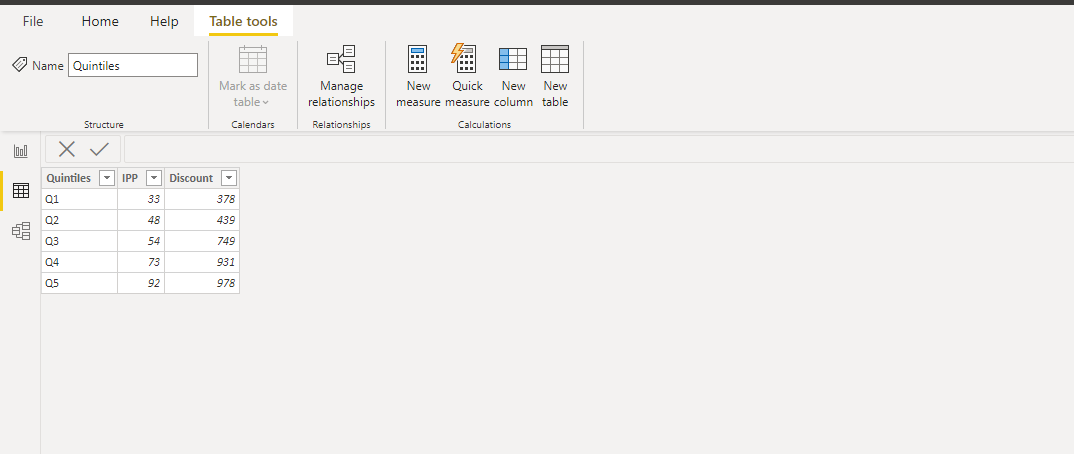Cancel formula with X icon
Image resolution: width=1074 pixels, height=454 pixels.
66,149
